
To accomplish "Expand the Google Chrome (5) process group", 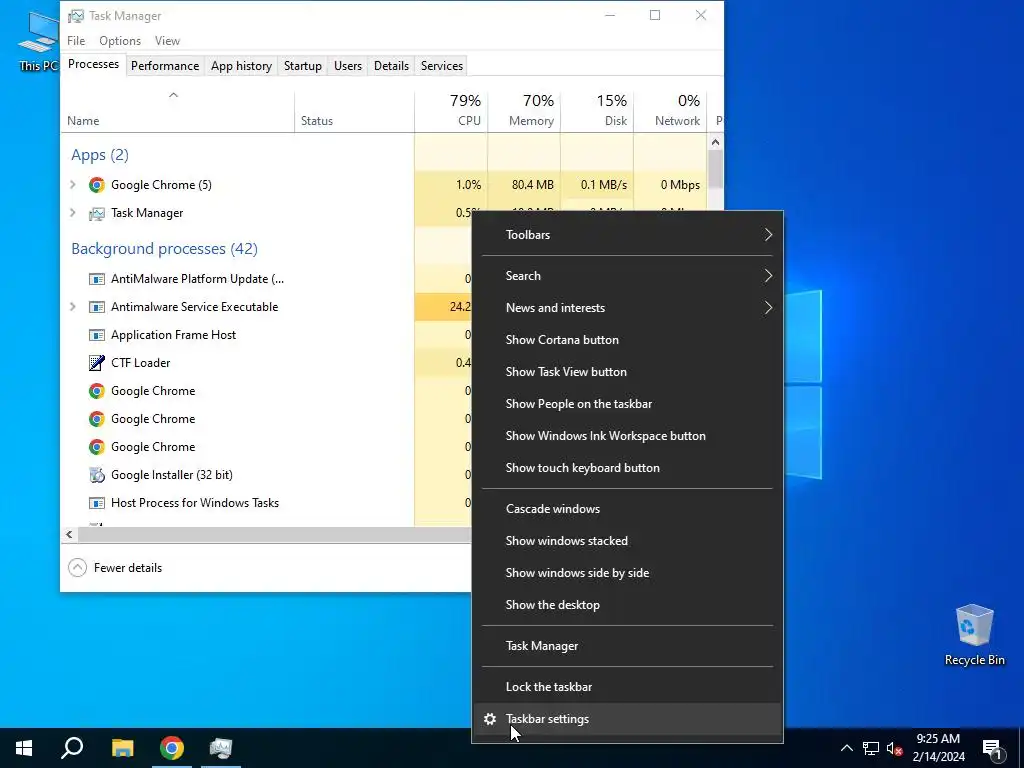I will coord(72,185).
